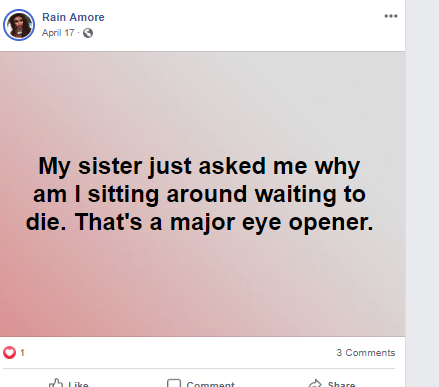Toggle Like on this post
The width and height of the screenshot is (439, 387).
pyautogui.click(x=69, y=383)
